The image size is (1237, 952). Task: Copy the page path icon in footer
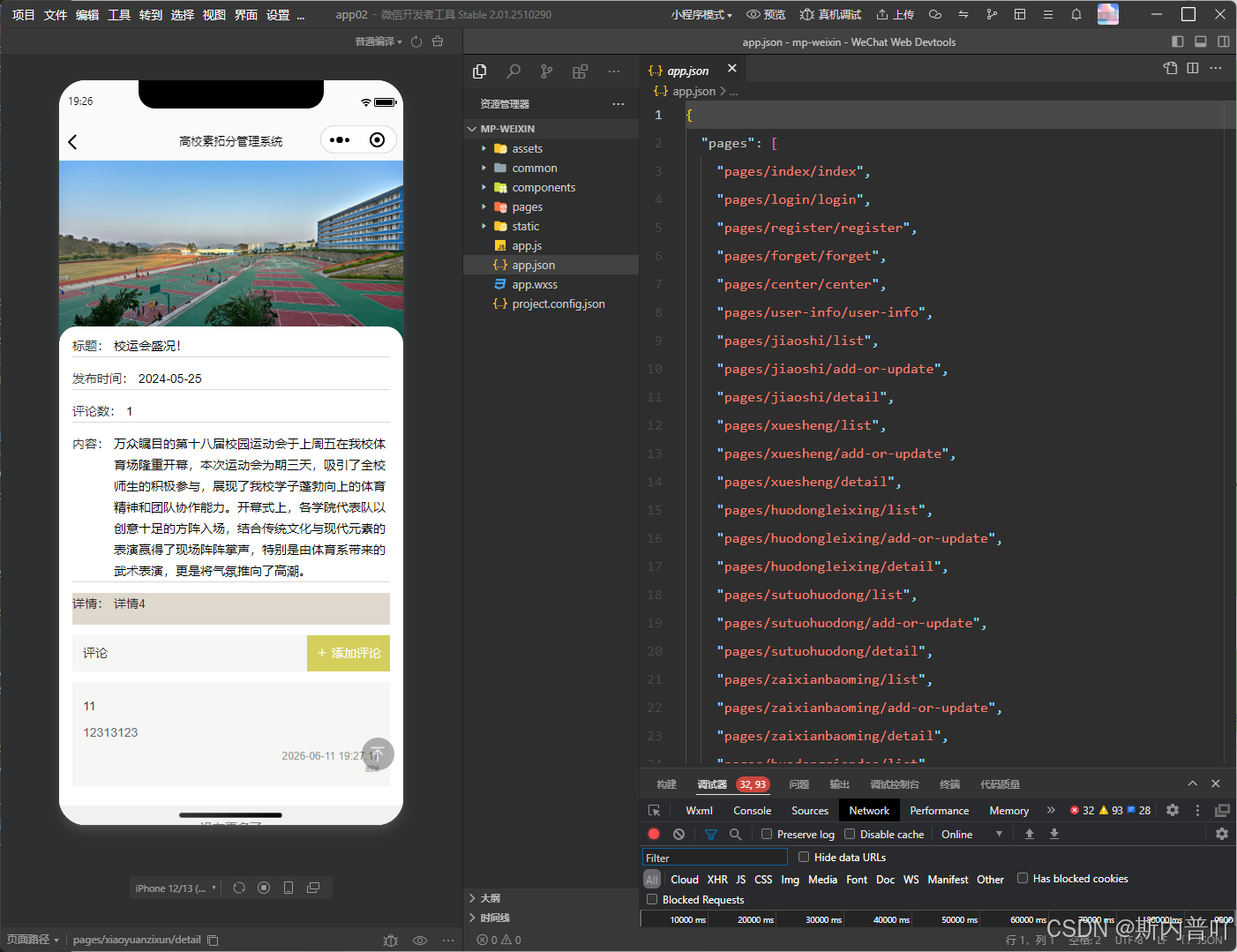213,941
